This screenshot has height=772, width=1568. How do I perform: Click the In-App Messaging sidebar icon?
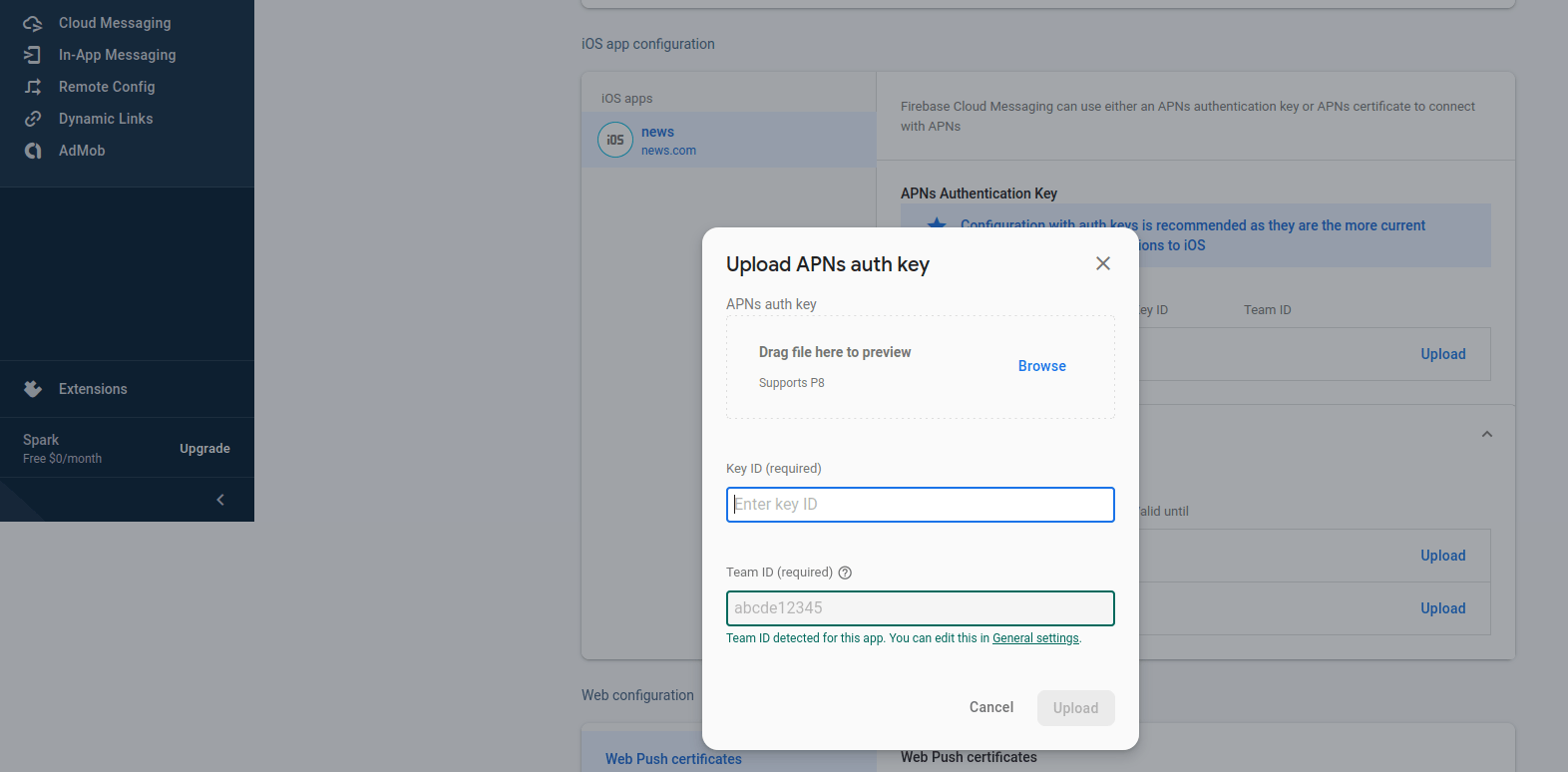tap(33, 55)
